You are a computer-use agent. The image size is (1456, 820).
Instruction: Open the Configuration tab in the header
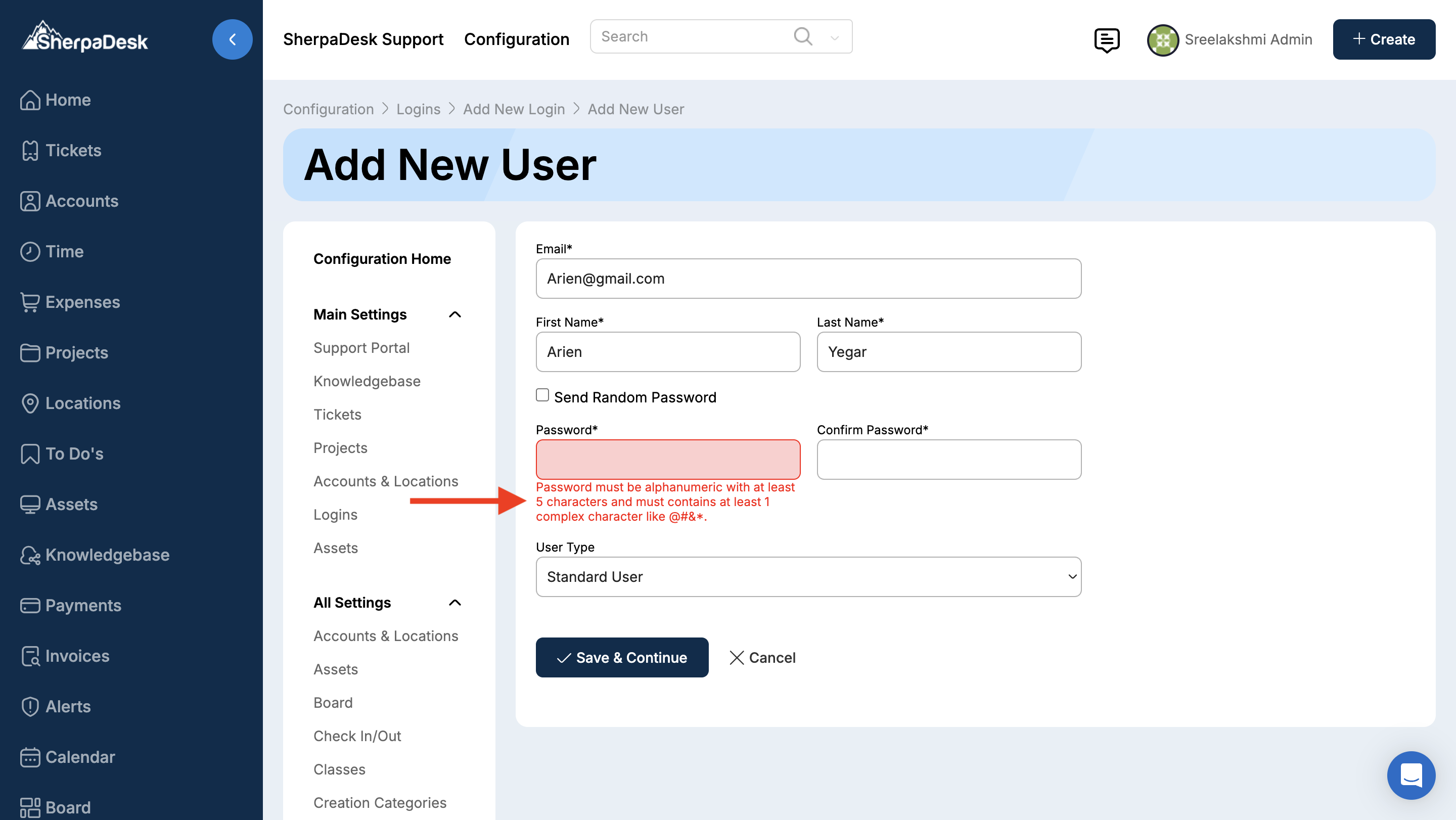coord(516,39)
